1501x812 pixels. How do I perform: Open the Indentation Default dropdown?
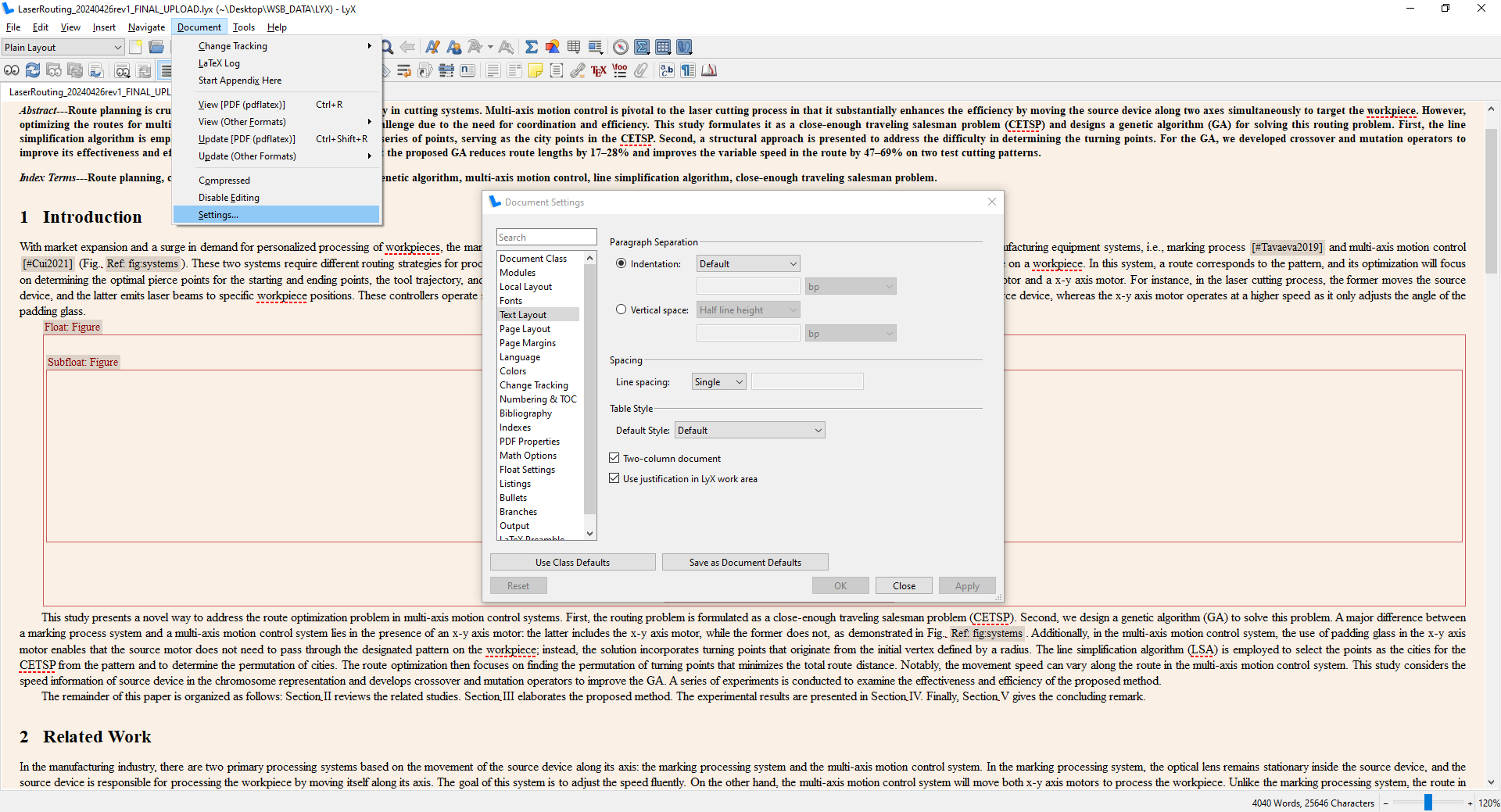pyautogui.click(x=748, y=263)
